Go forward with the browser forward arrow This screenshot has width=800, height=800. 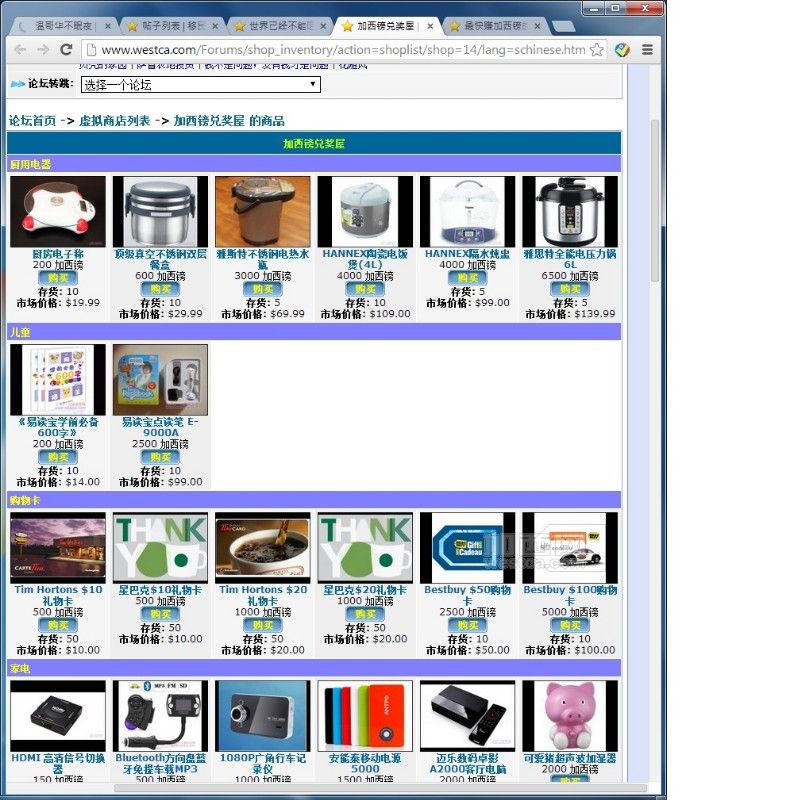43,49
